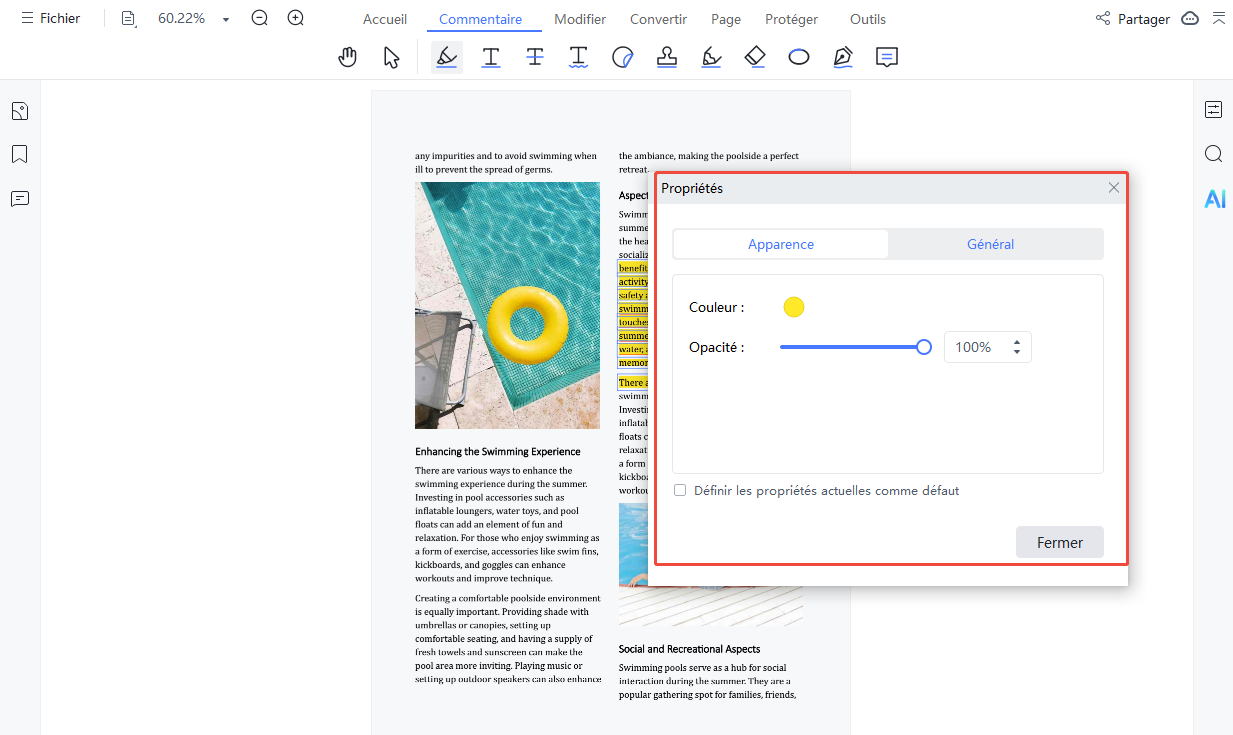The width and height of the screenshot is (1233, 735).
Task: Open the bookmarks panel in sidebar
Action: 19,154
